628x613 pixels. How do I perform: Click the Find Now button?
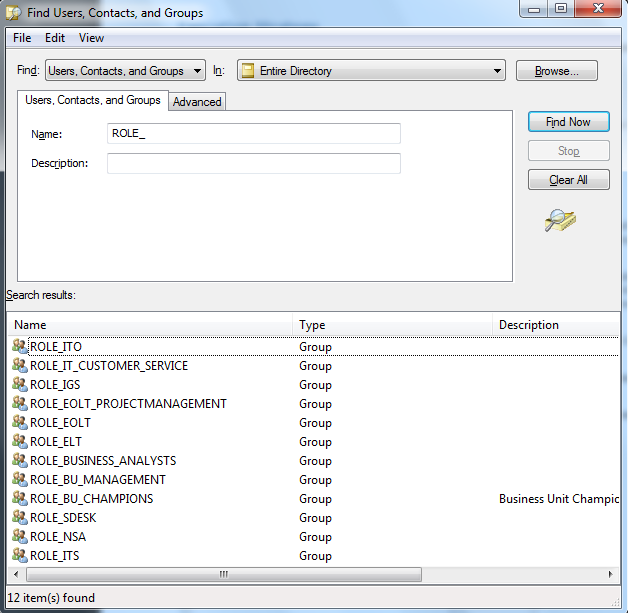click(569, 122)
